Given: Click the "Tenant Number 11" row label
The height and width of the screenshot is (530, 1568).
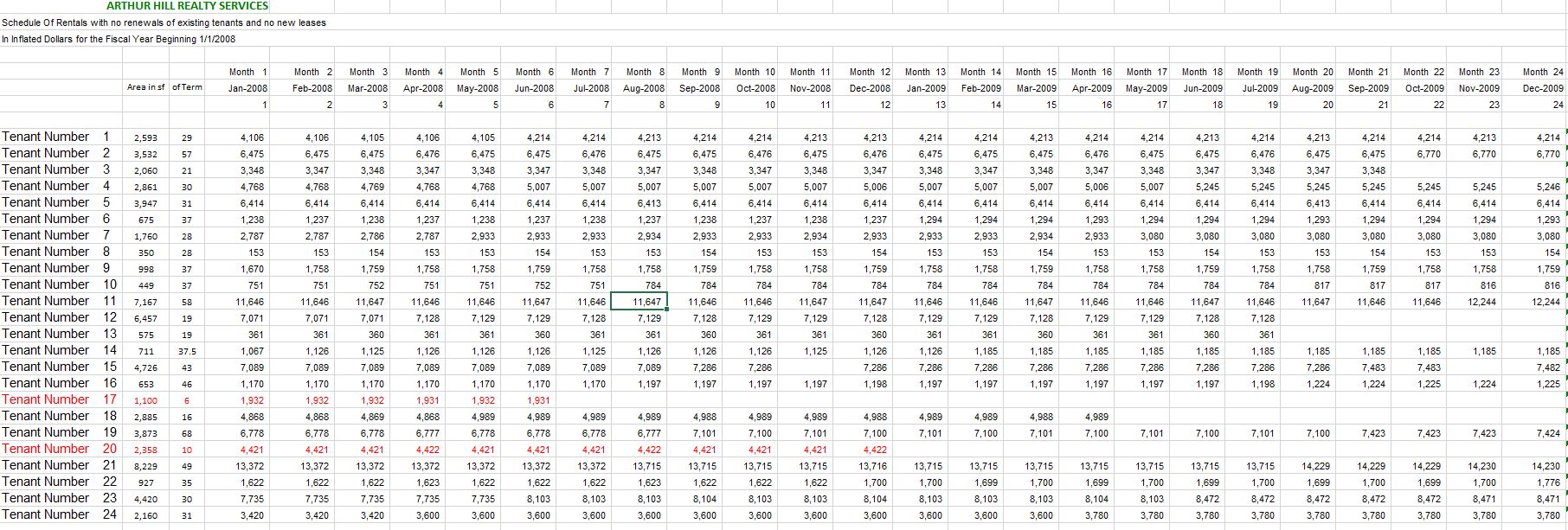Looking at the screenshot, I should pos(59,301).
